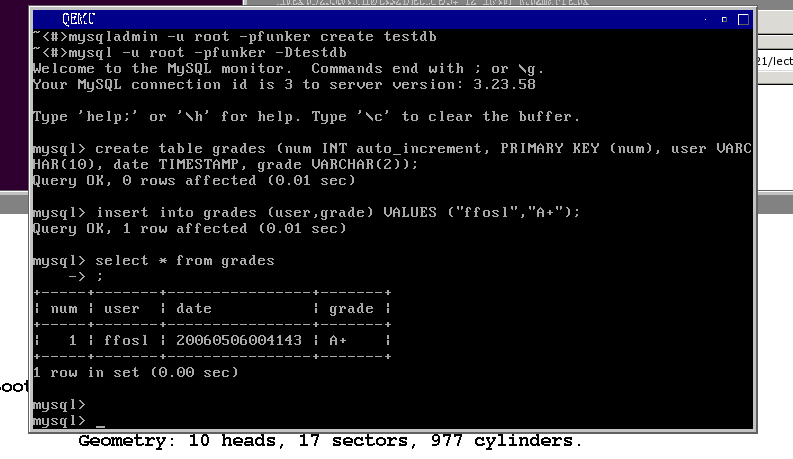Click the 'date' column header
The width and height of the screenshot is (793, 459).
coord(194,309)
